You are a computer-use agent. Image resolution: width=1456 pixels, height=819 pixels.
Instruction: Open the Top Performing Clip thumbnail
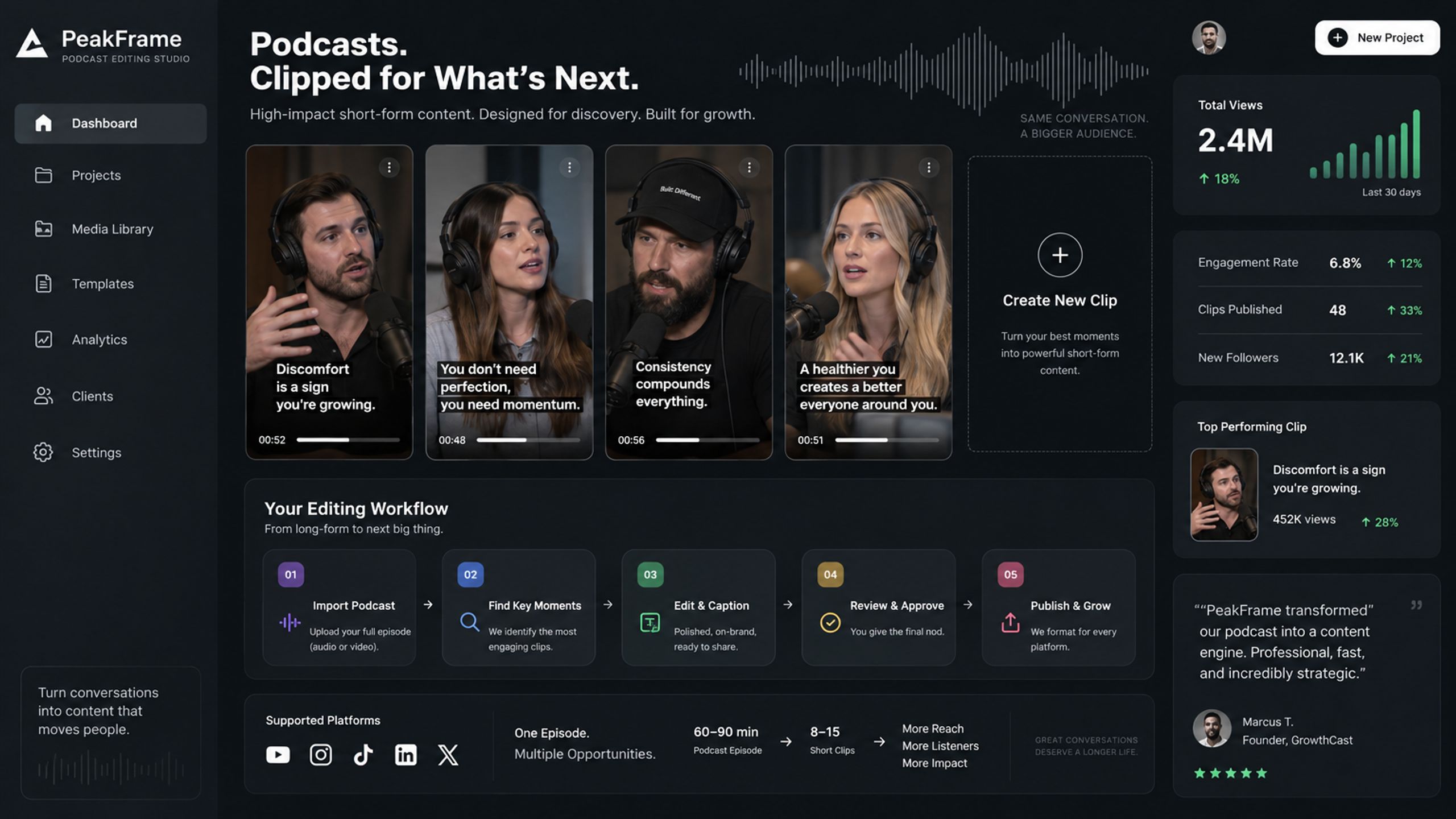[x=1224, y=494]
